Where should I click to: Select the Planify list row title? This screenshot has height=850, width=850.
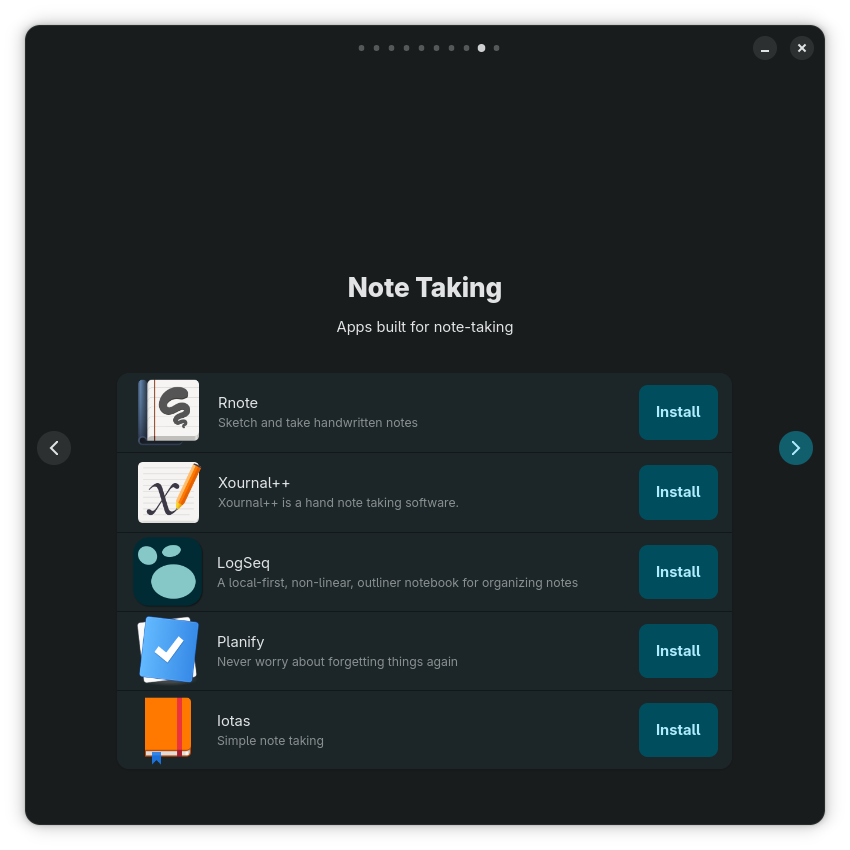[240, 642]
